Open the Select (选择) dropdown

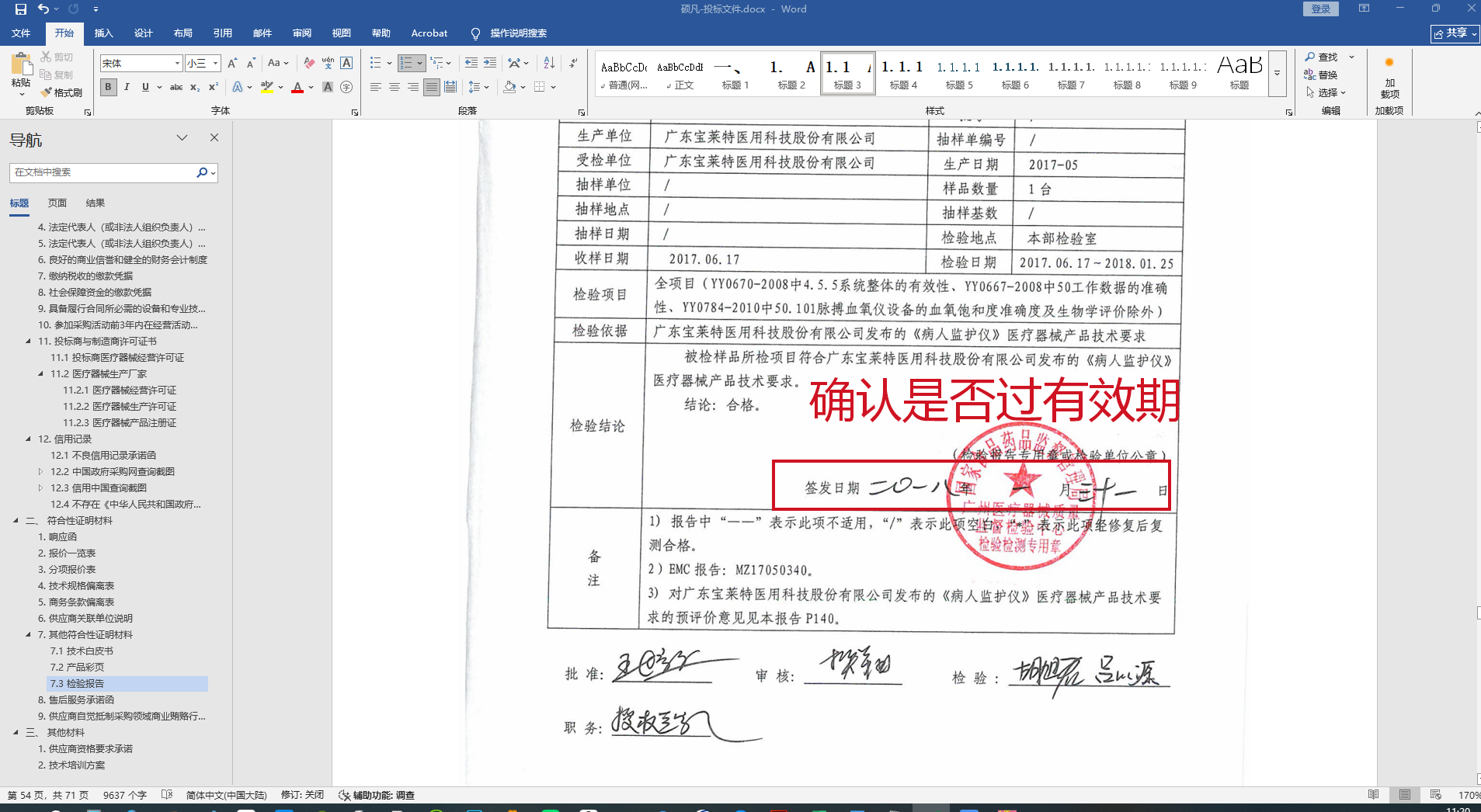point(1326,92)
